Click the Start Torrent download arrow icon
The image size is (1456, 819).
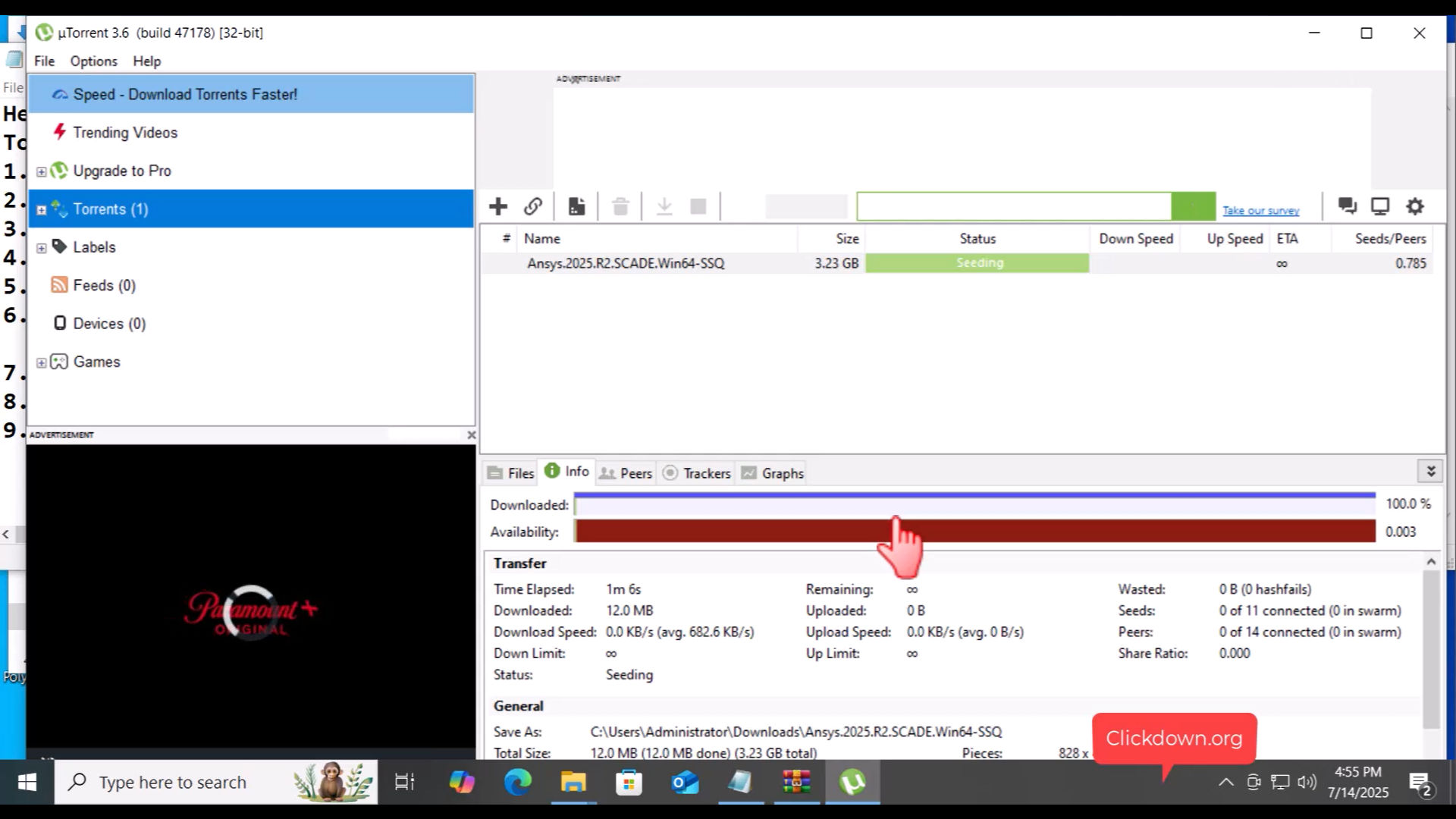(x=664, y=206)
